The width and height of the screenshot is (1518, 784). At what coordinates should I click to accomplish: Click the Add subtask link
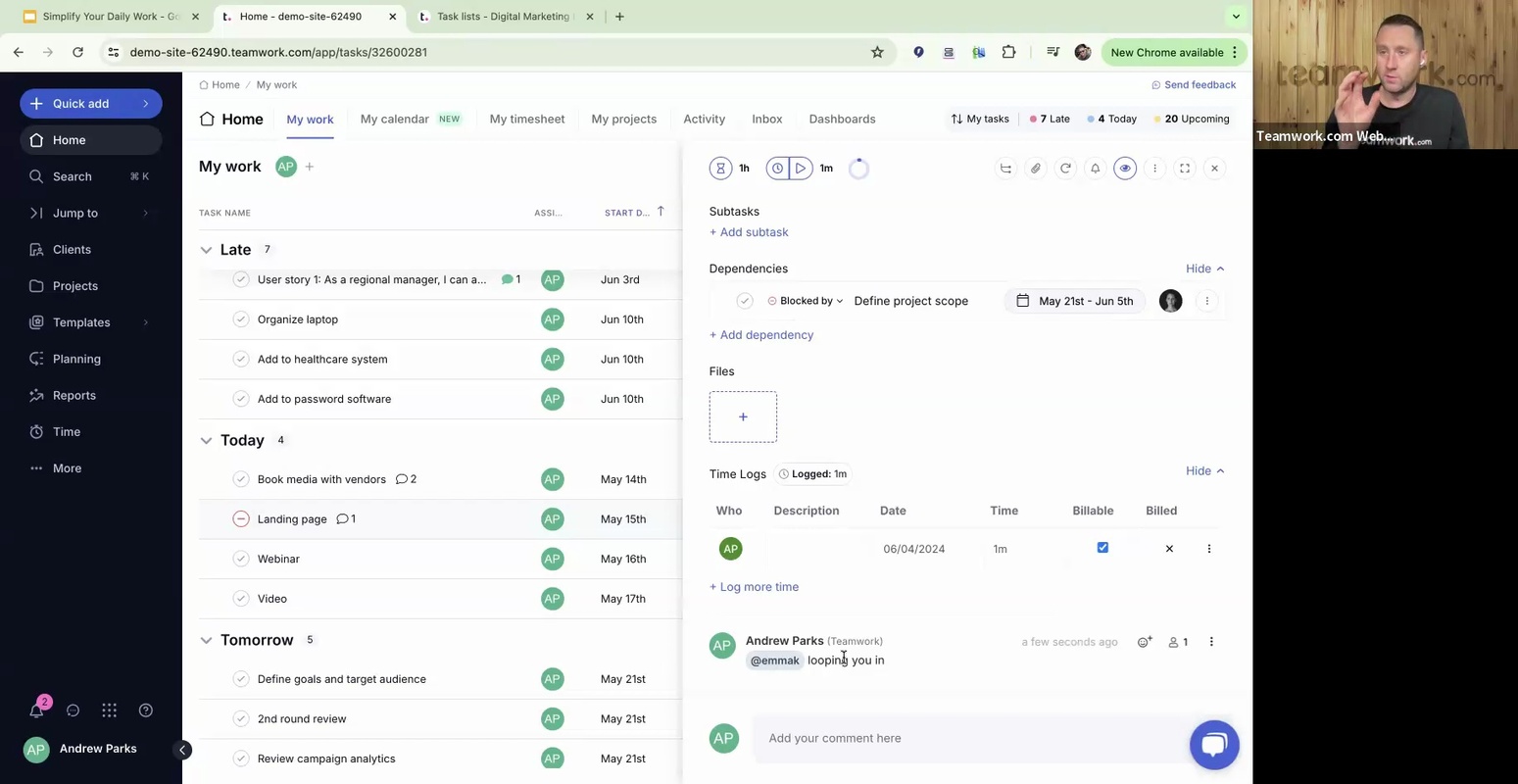(749, 232)
